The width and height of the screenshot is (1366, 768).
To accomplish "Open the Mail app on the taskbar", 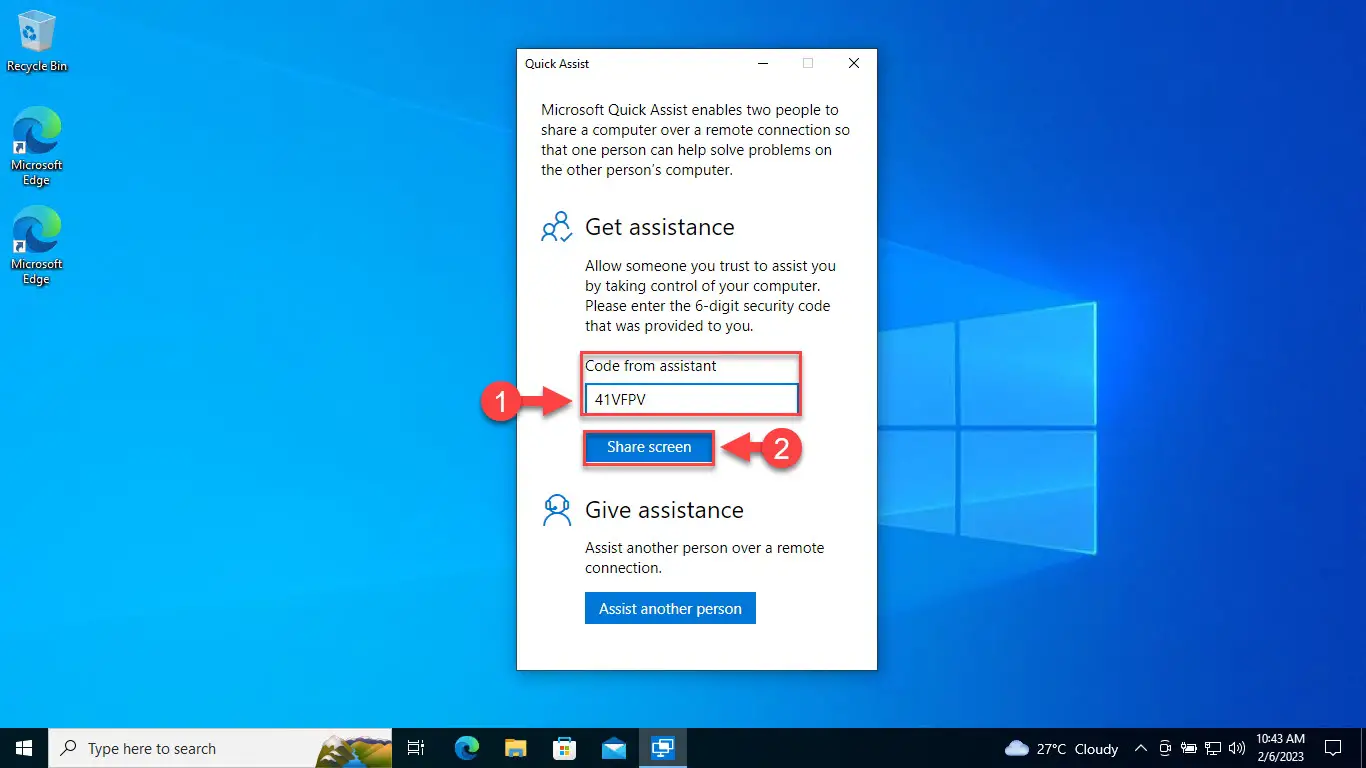I will point(614,748).
